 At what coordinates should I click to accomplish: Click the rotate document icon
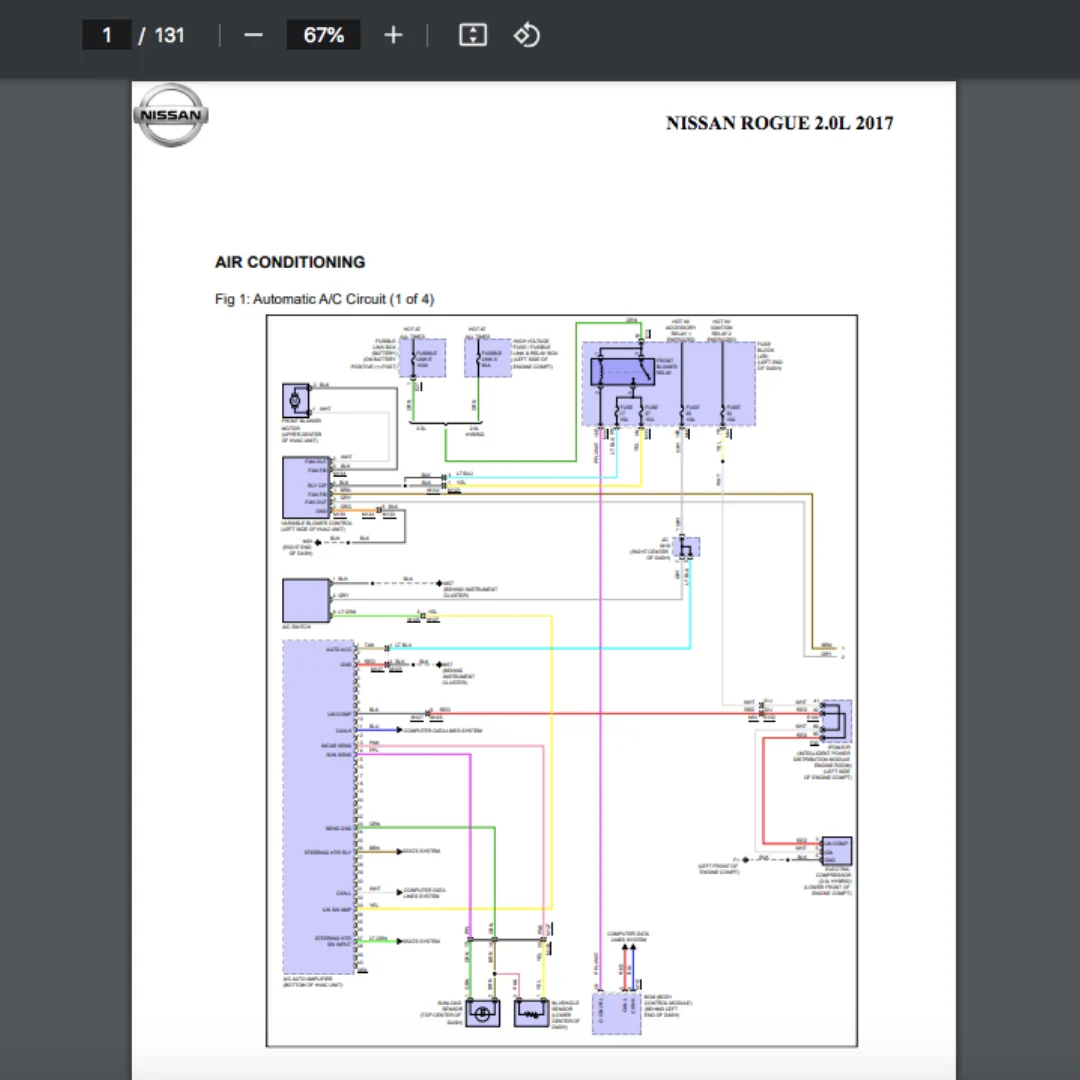coord(527,35)
